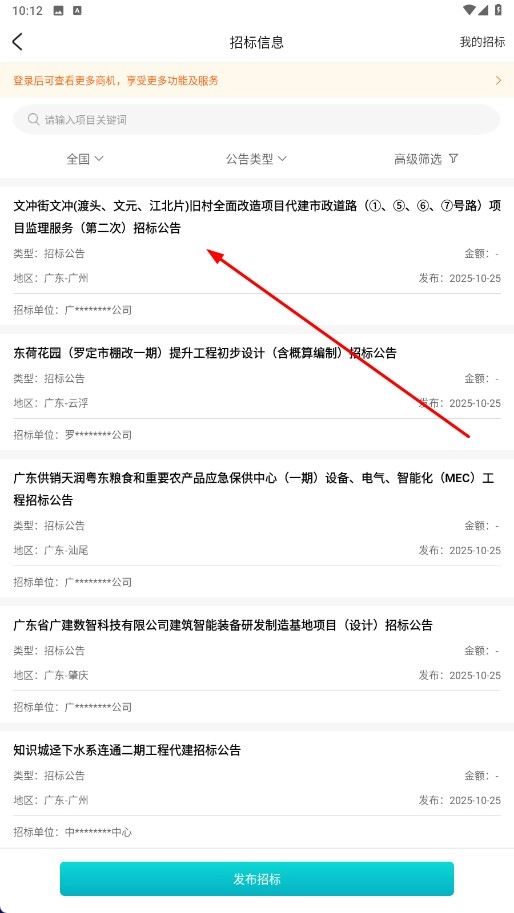
Task: Click the search magnifier icon
Action: coord(33,119)
